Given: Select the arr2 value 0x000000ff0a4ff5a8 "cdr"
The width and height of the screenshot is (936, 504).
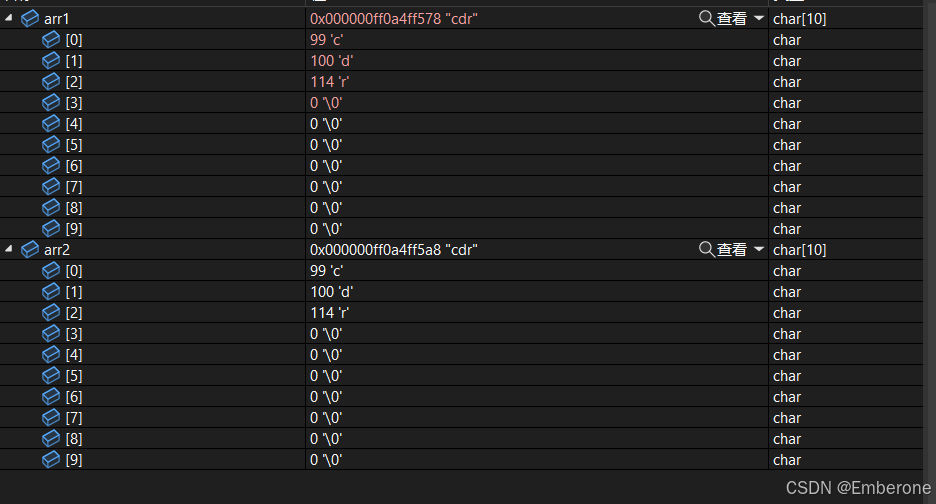Looking at the screenshot, I should coord(393,250).
